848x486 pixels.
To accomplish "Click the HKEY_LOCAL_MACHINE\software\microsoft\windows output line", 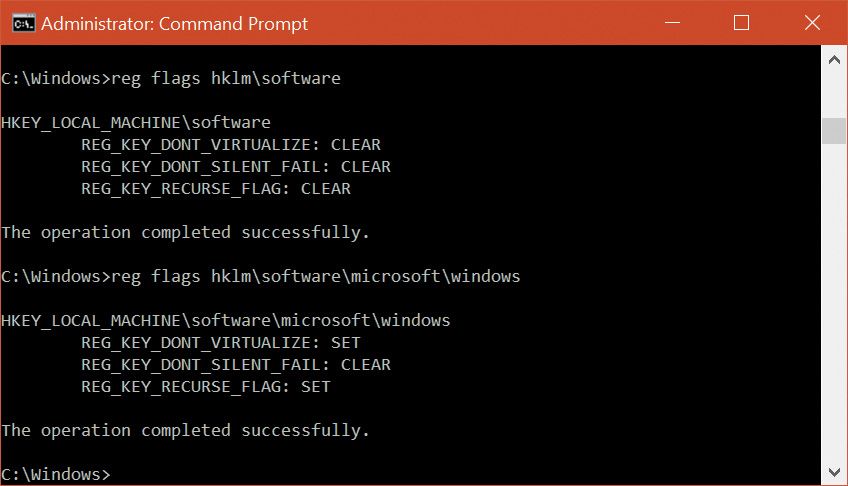I will pyautogui.click(x=226, y=321).
